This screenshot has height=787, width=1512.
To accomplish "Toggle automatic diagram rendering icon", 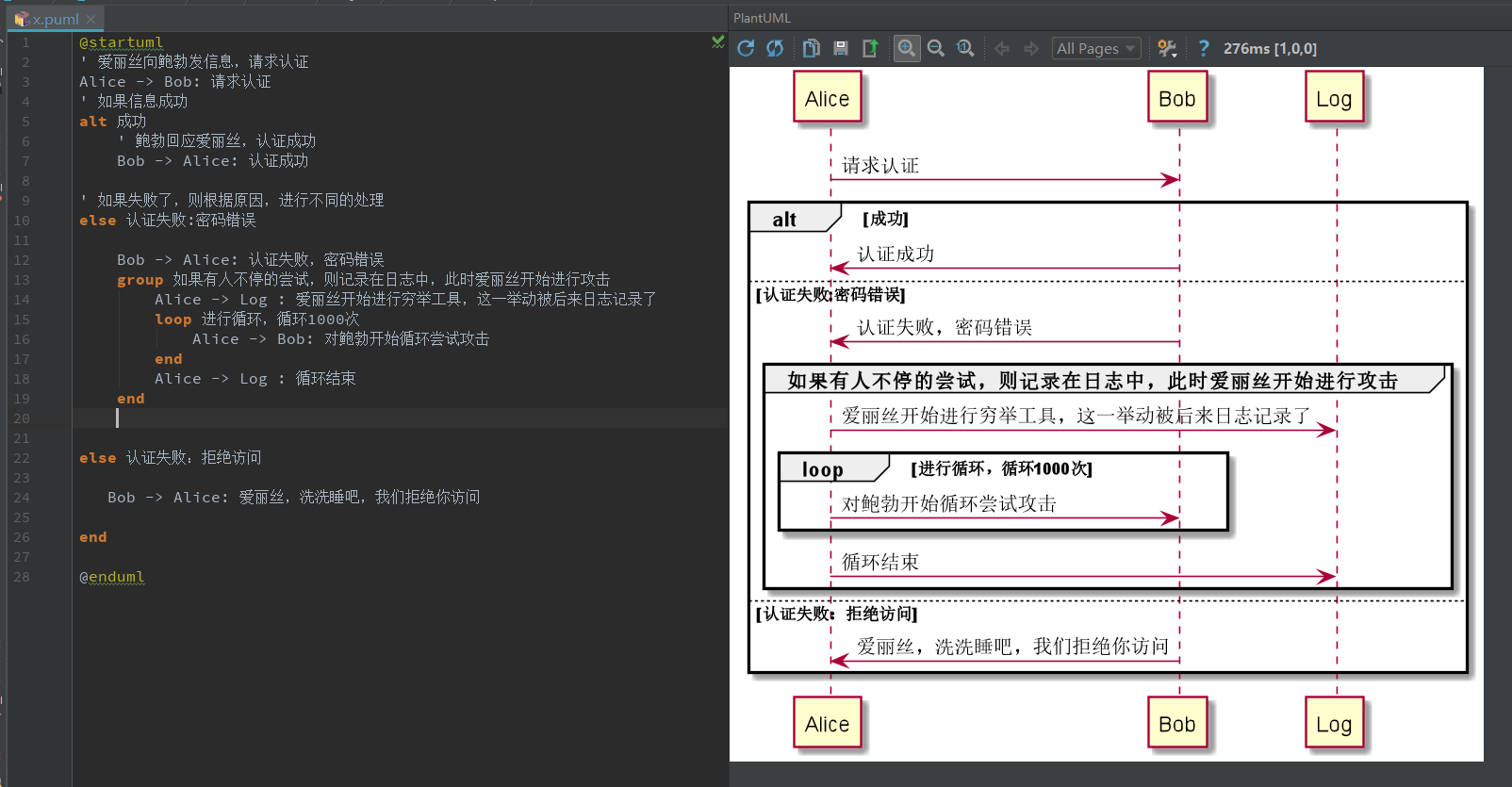I will point(775,48).
